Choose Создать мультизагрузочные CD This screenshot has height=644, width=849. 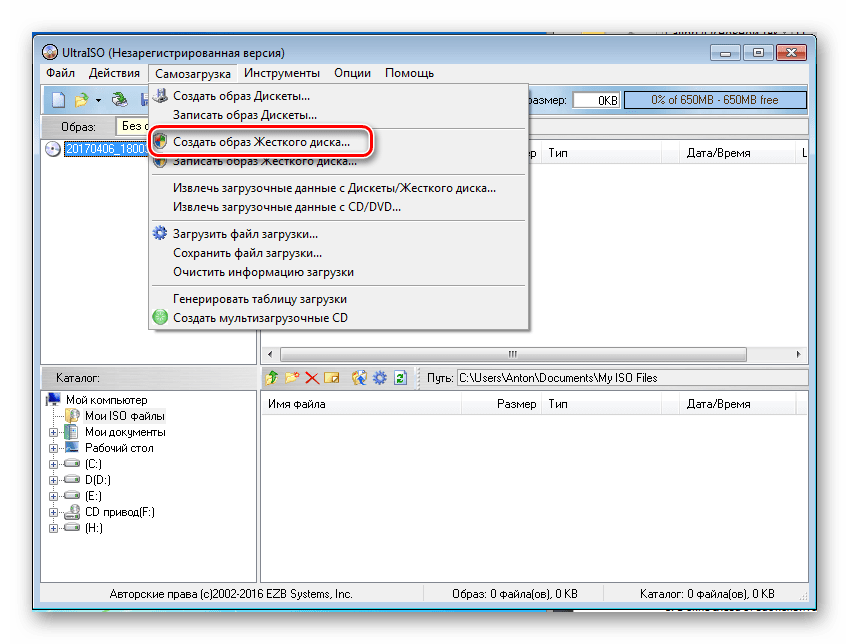click(x=338, y=318)
